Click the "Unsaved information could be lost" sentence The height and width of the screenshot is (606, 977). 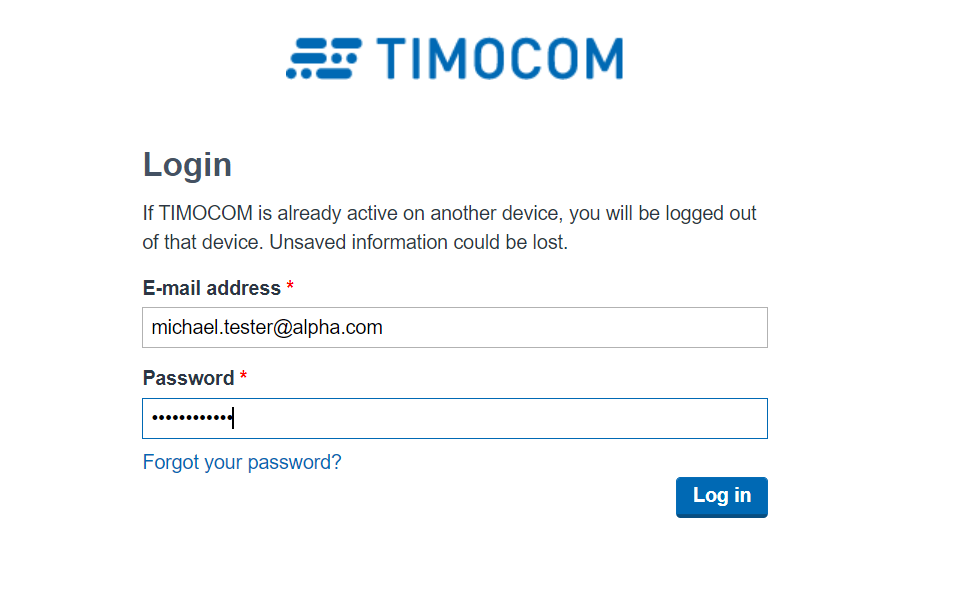pos(418,242)
